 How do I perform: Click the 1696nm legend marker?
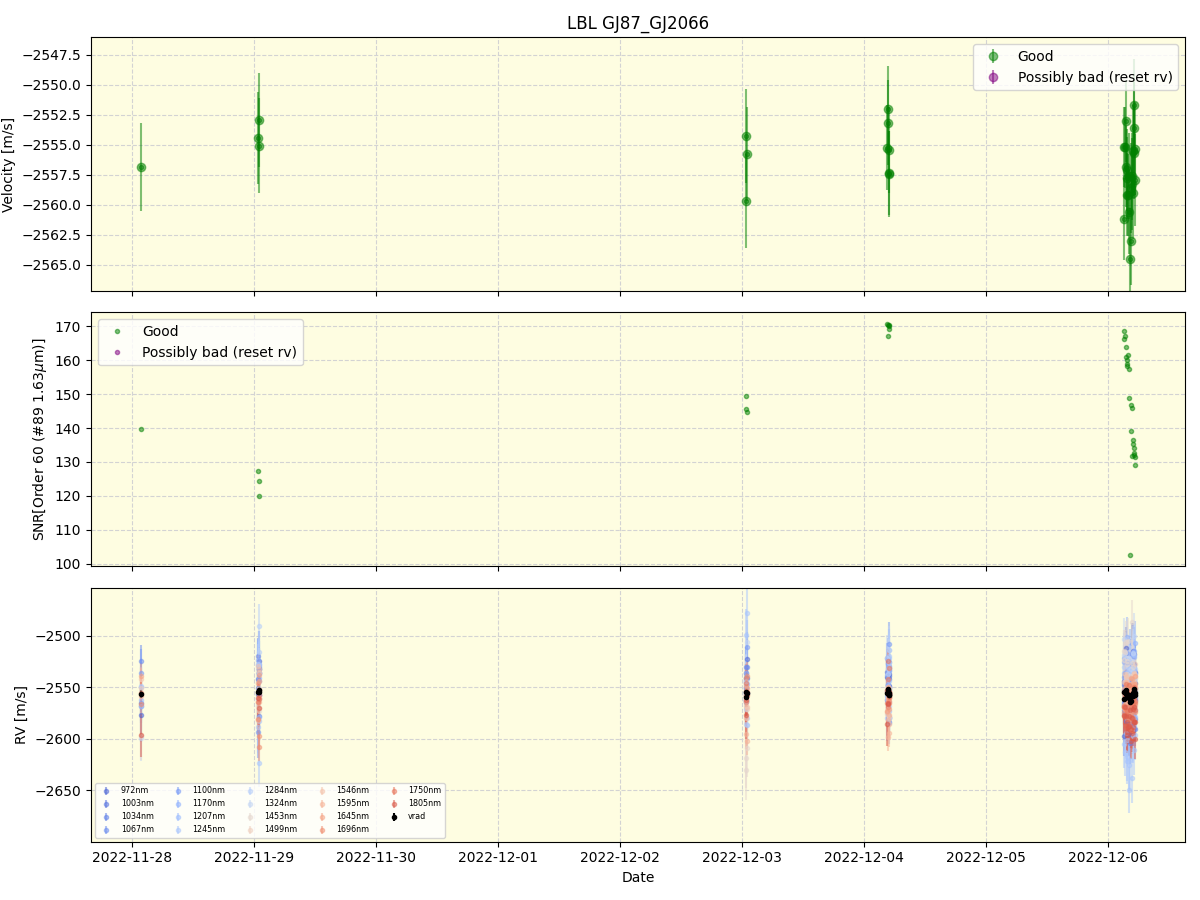[x=322, y=830]
